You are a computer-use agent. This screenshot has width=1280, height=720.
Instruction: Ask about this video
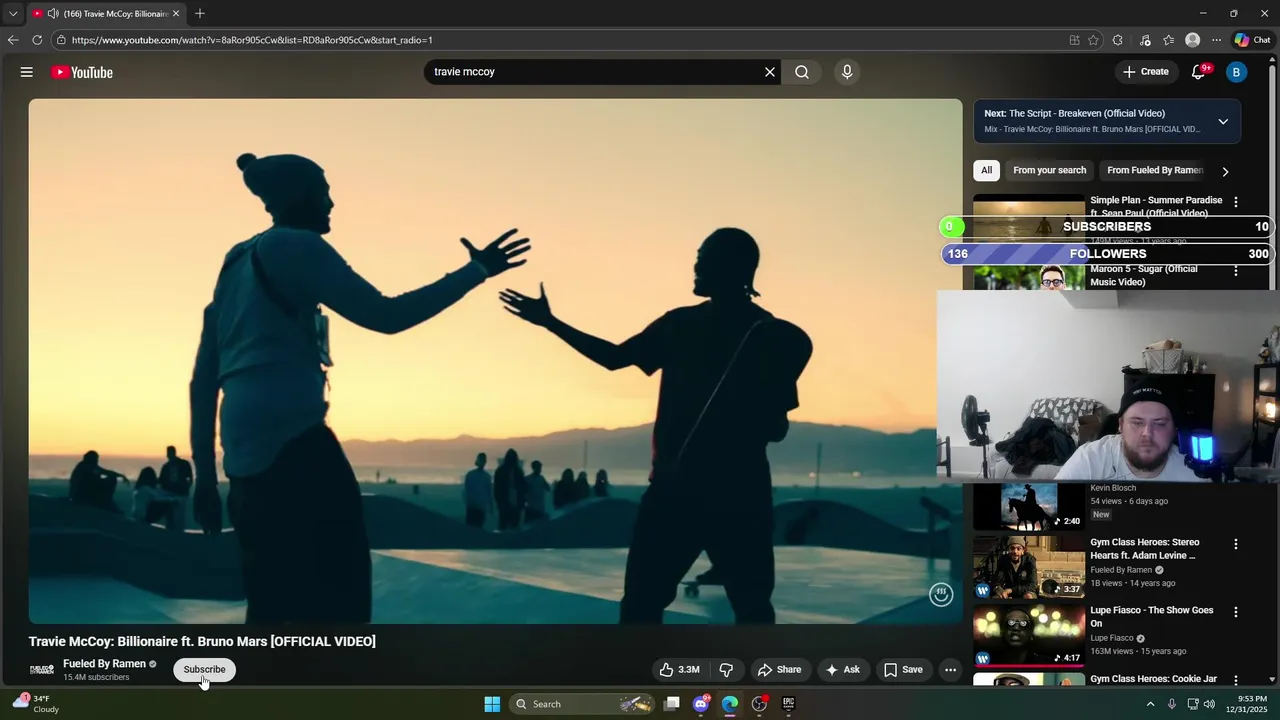(842, 670)
